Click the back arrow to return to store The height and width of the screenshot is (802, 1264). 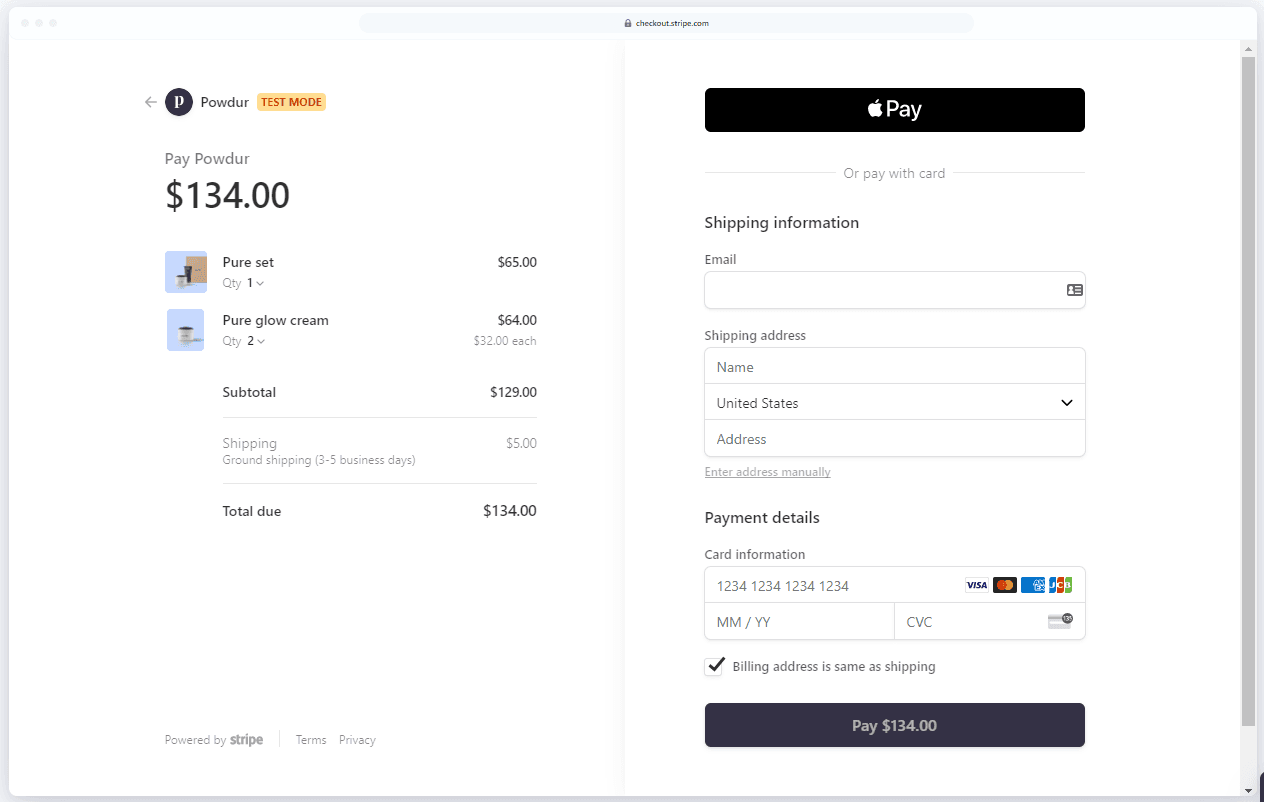tap(150, 101)
